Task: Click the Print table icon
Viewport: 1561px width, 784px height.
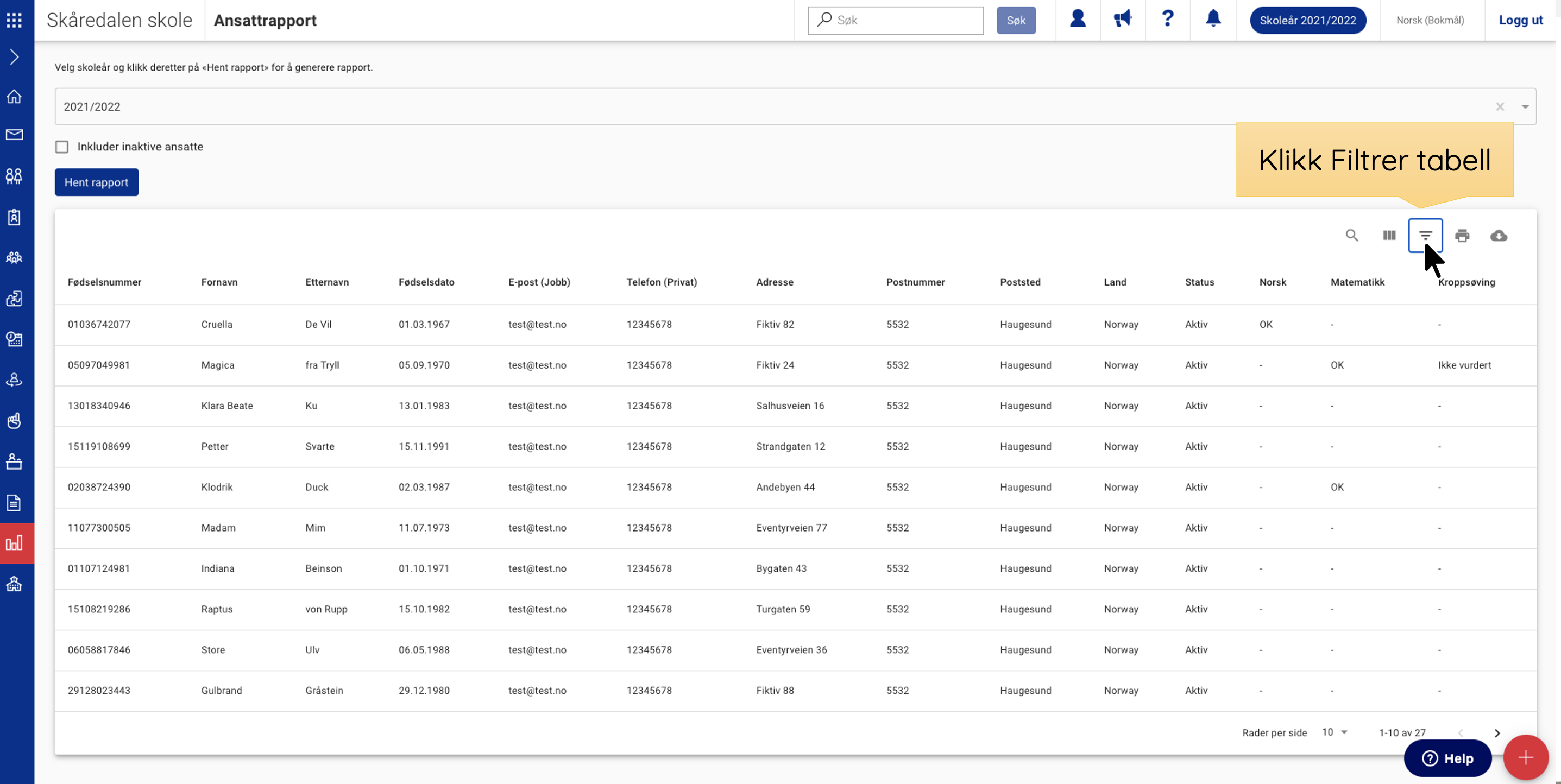Action: (x=1462, y=235)
